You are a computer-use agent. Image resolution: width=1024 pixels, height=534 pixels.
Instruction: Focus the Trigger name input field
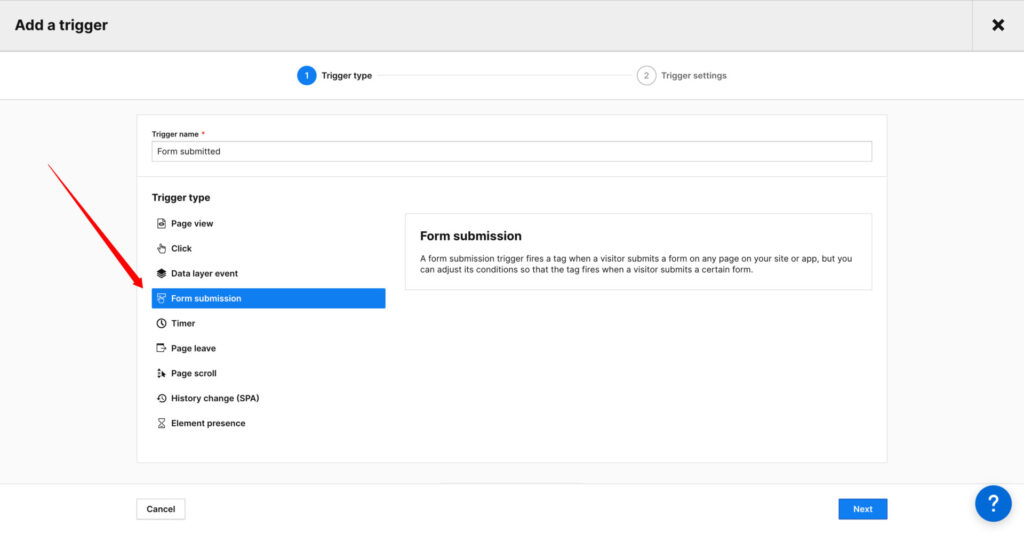511,152
